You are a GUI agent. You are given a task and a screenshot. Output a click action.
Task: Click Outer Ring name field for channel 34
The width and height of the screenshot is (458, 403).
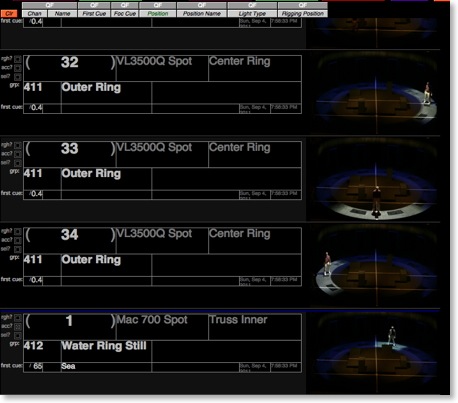coord(106,265)
